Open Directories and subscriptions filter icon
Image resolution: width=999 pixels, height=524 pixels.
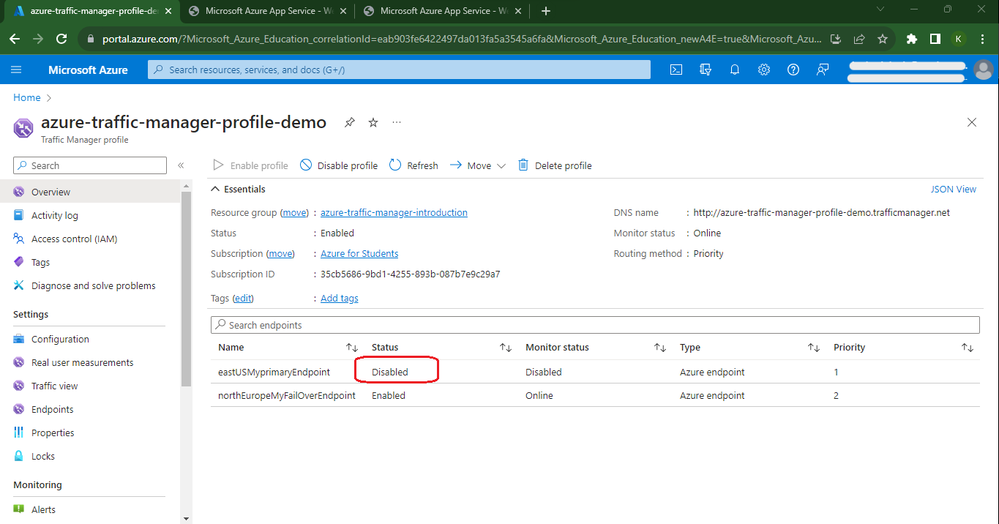[705, 69]
